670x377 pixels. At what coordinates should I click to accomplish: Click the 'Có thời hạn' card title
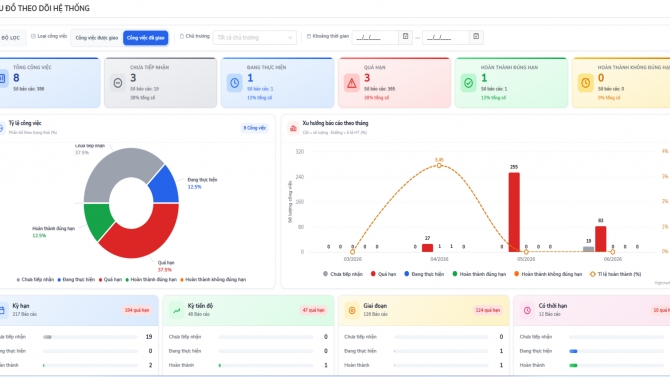(552, 306)
